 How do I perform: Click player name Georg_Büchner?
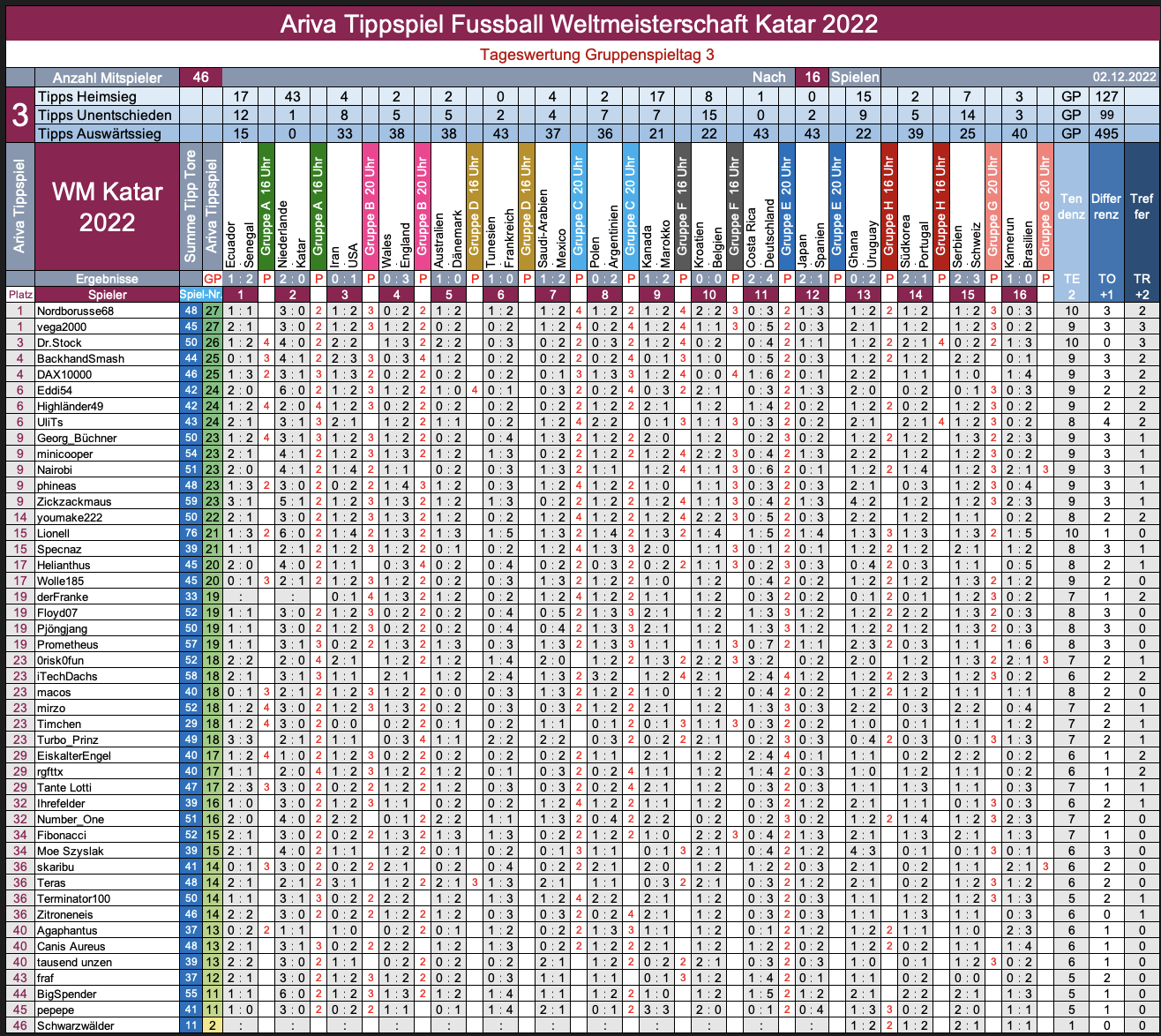[x=77, y=438]
